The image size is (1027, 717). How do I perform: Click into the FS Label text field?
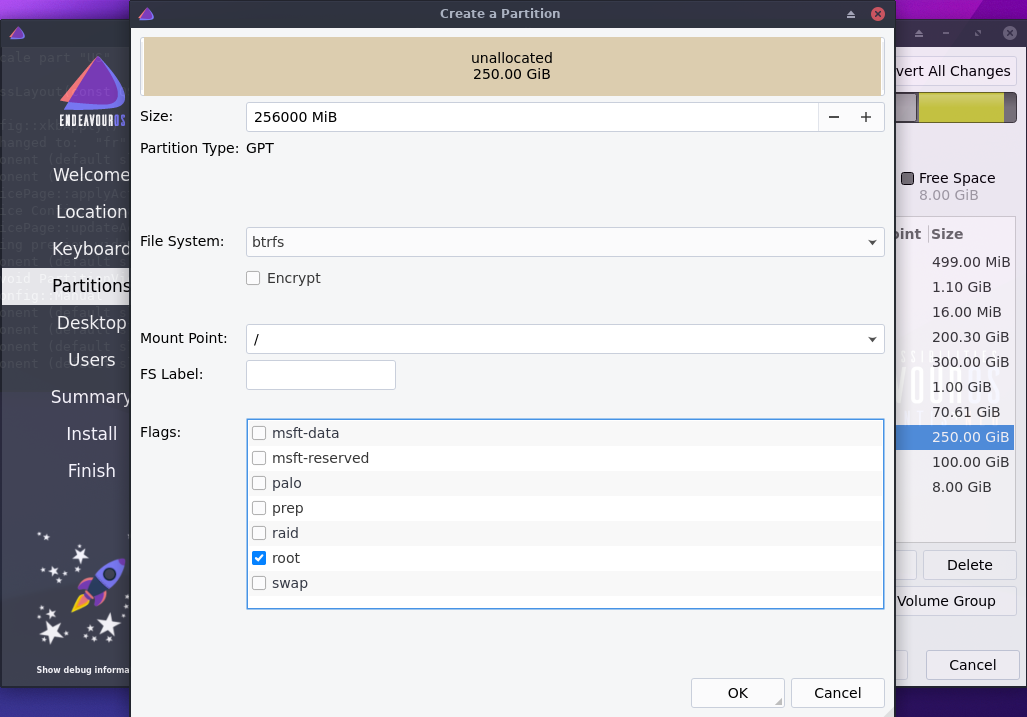click(x=321, y=375)
